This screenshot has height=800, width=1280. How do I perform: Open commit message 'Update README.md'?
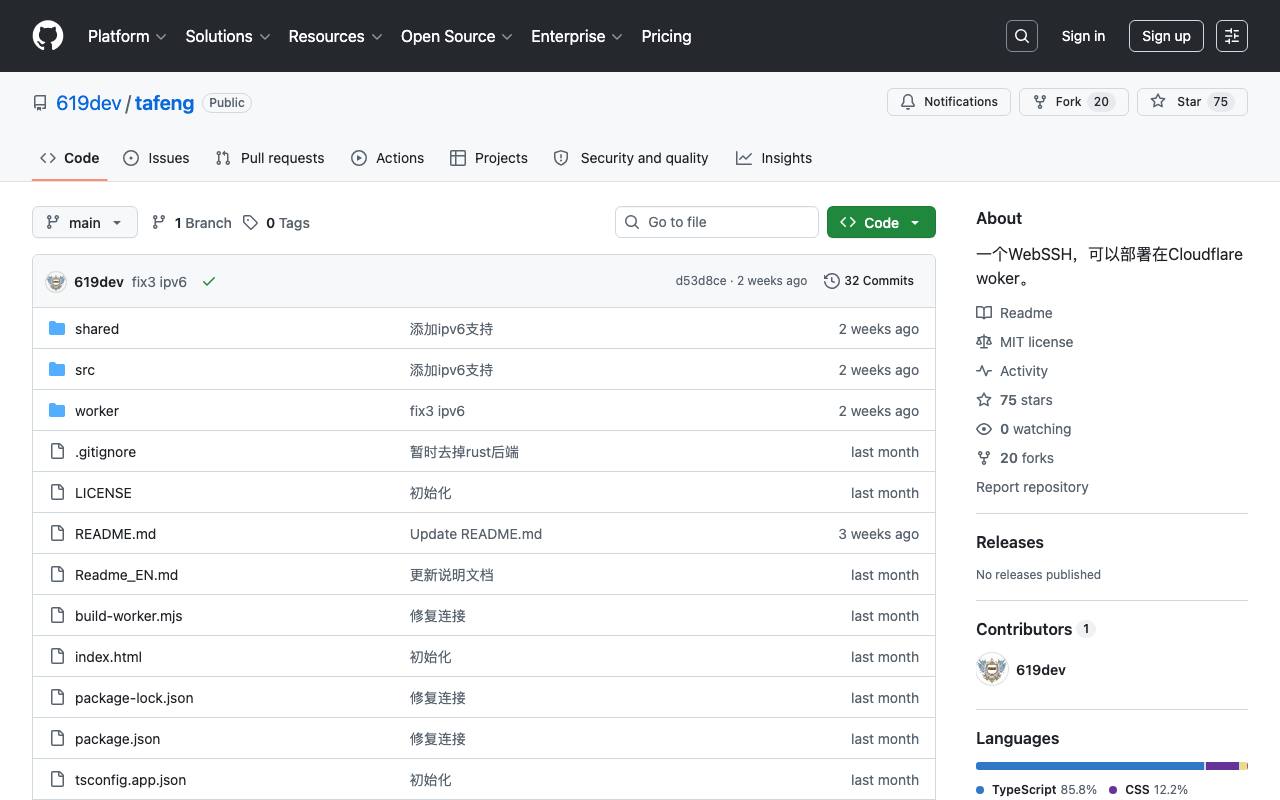[x=476, y=534]
